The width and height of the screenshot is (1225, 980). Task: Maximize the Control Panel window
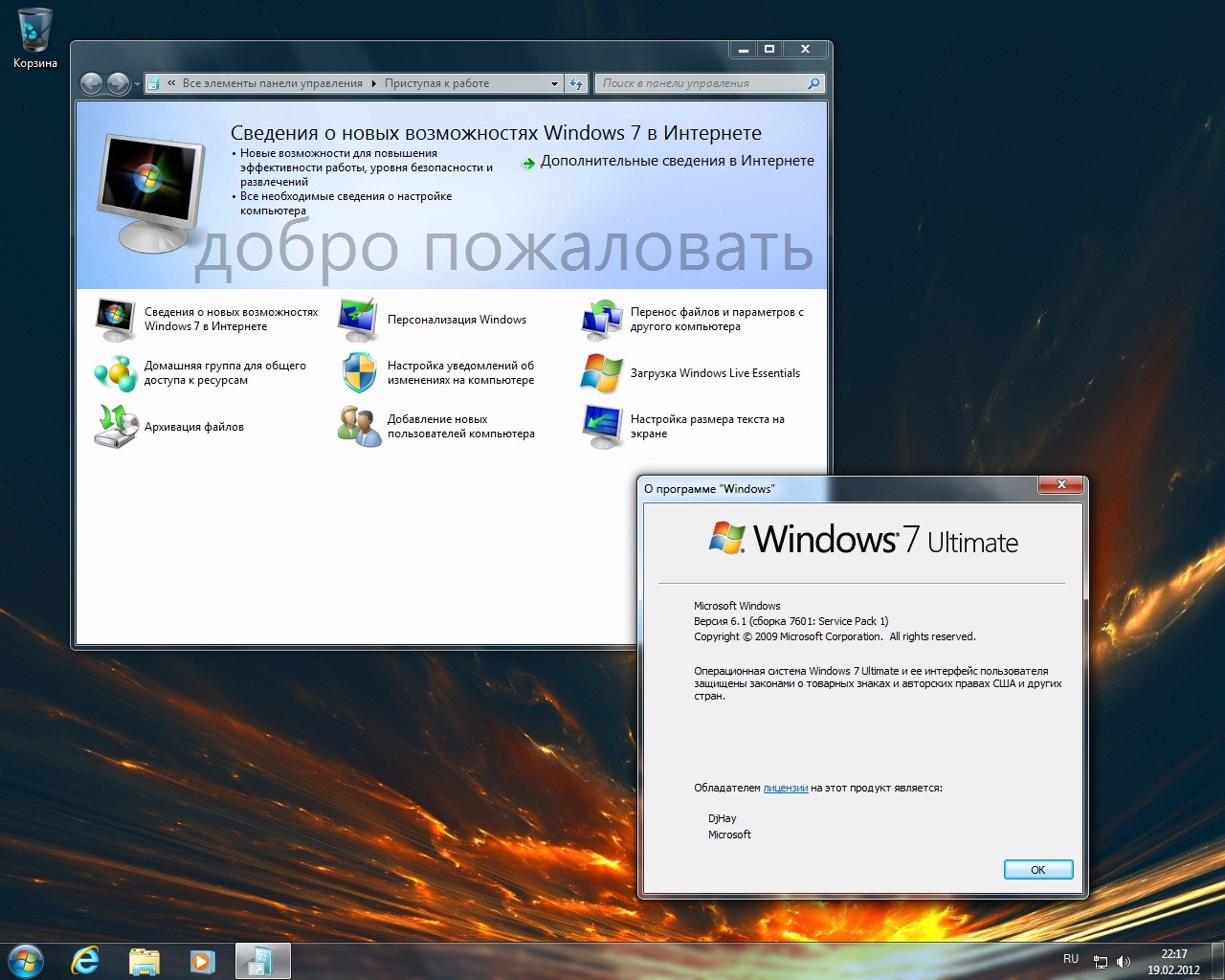tap(769, 49)
